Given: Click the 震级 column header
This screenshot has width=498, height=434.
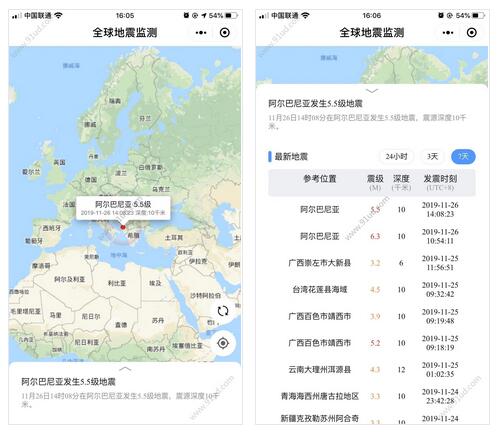Looking at the screenshot, I should (375, 182).
